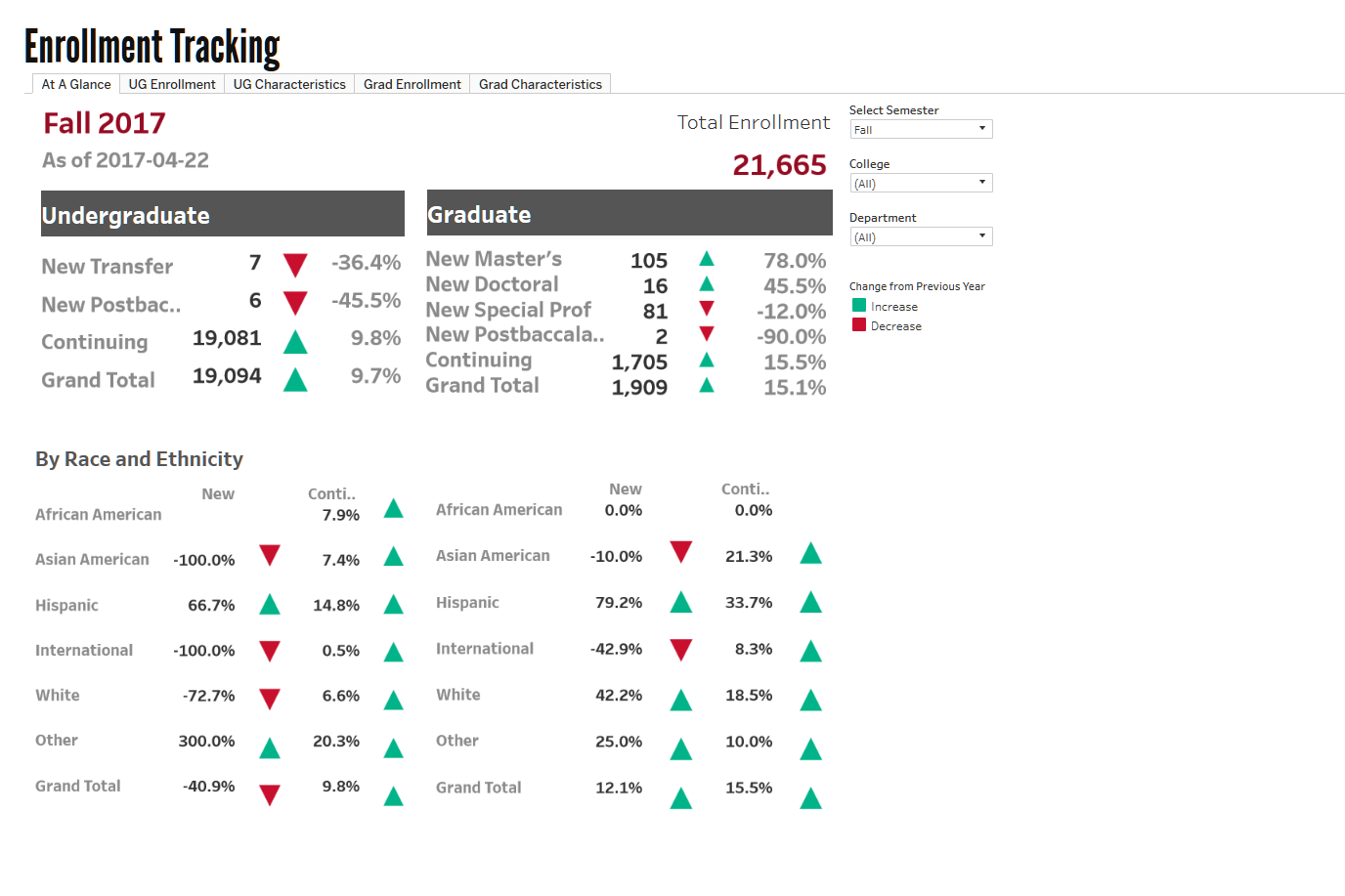Open the Select Semester dropdown

click(x=921, y=129)
